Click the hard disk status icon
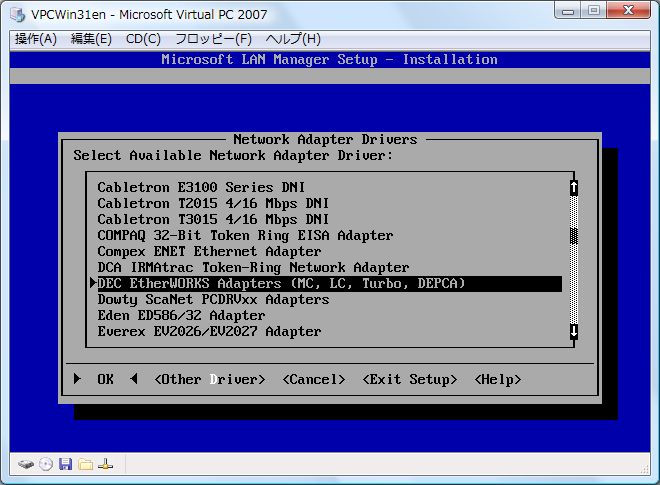660x485 pixels. (x=26, y=465)
